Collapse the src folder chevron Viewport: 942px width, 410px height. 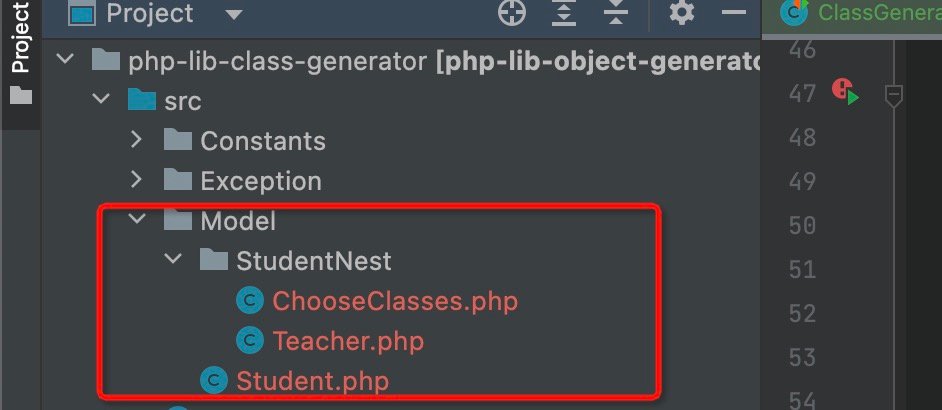pyautogui.click(x=101, y=101)
